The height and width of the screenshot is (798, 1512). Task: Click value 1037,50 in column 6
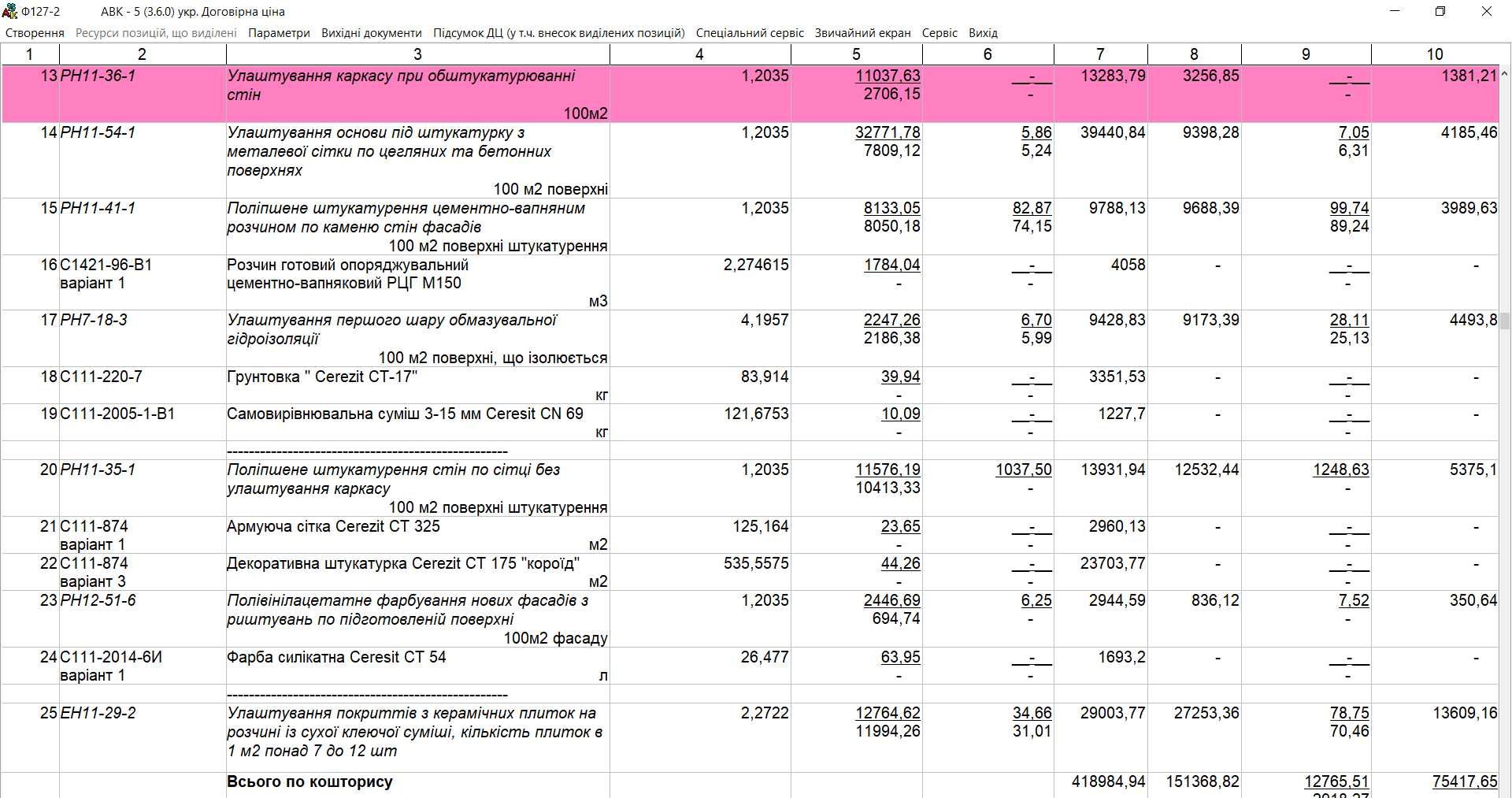click(1024, 470)
